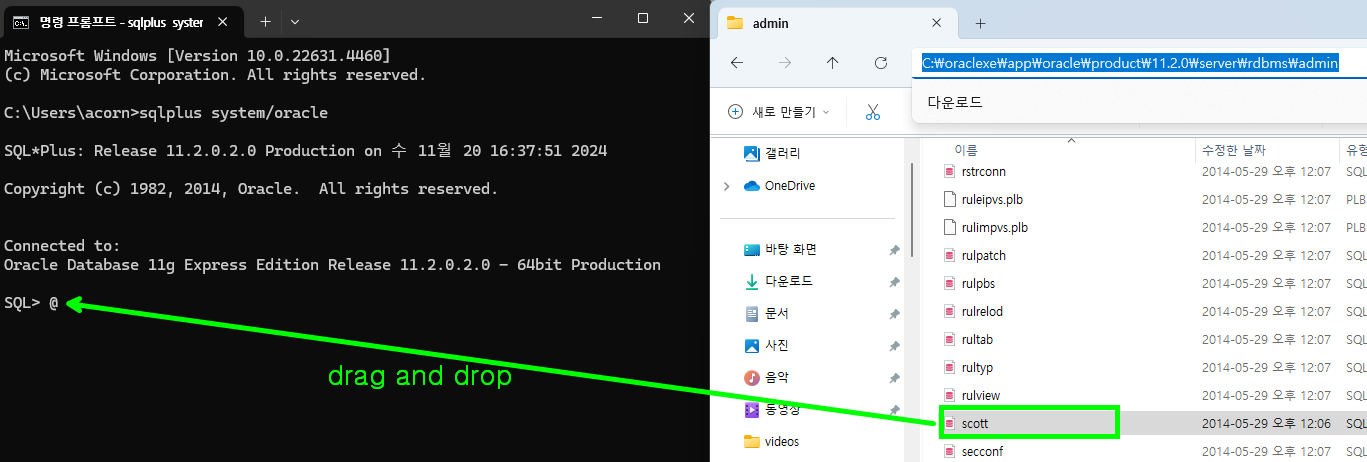The height and width of the screenshot is (462, 1367).
Task: Unpin 바탕 화면 via its pin icon
Action: [894, 250]
